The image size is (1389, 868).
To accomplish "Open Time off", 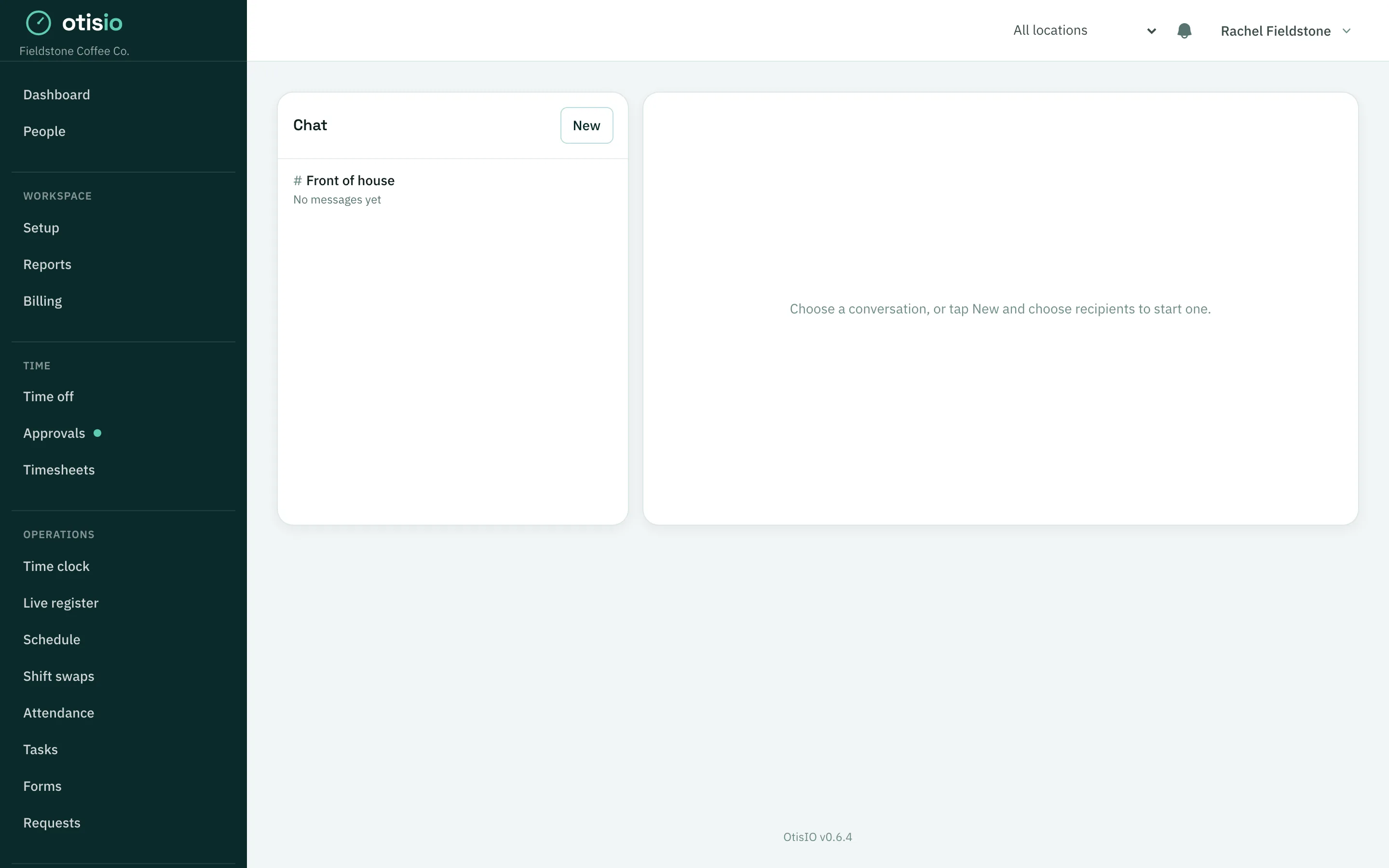I will [x=48, y=397].
